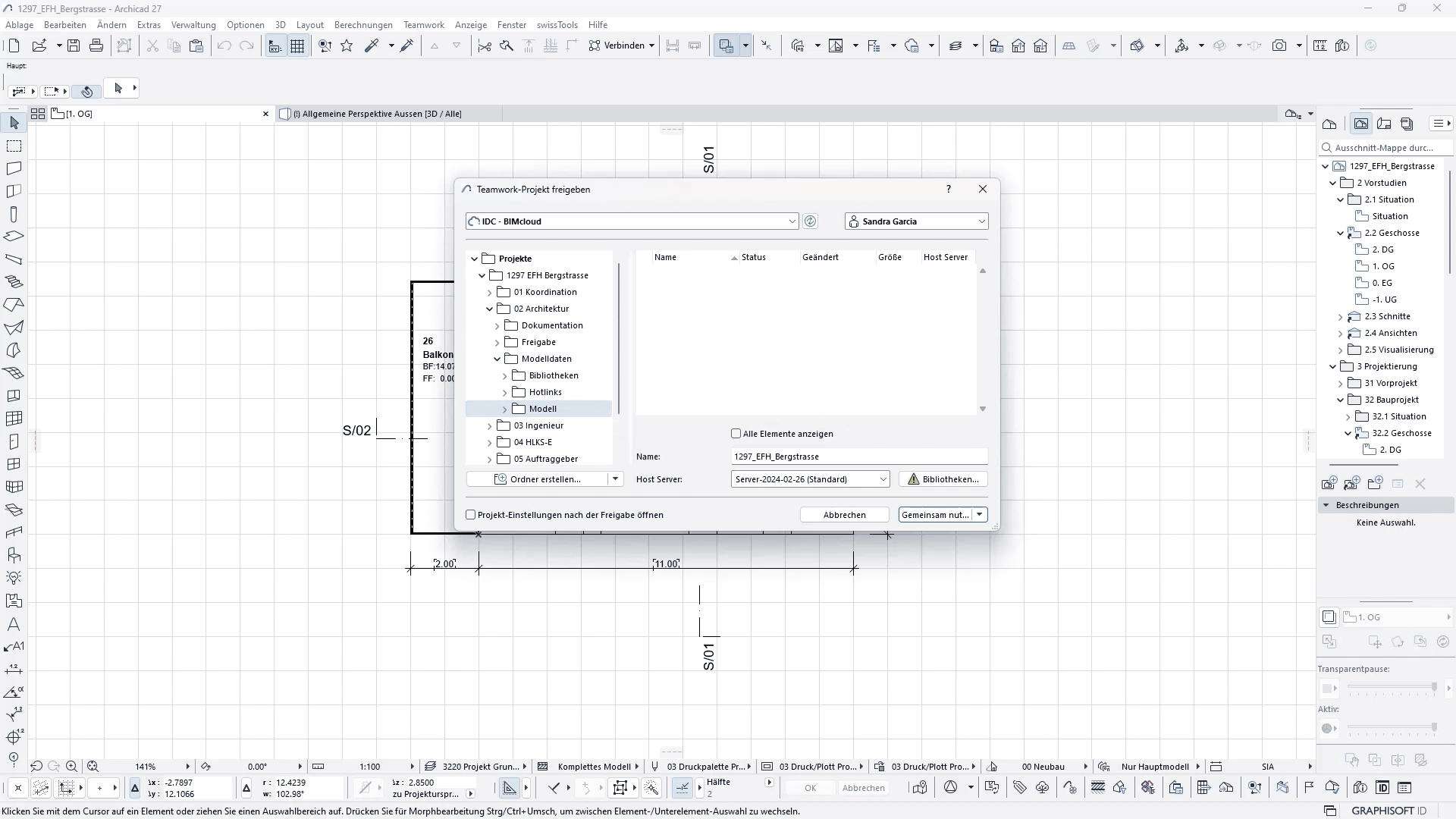
Task: Click the Save icon in the main toolbar
Action: tap(74, 45)
